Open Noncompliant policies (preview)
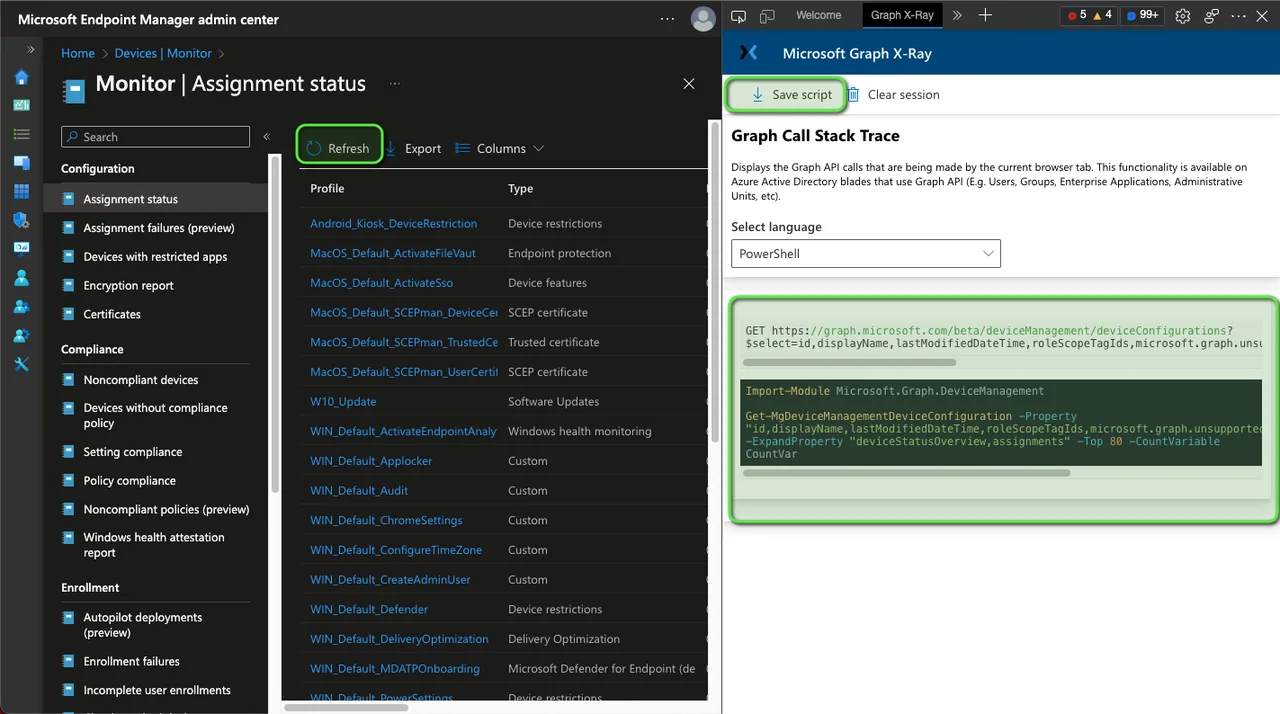The image size is (1280, 714). tap(156, 510)
